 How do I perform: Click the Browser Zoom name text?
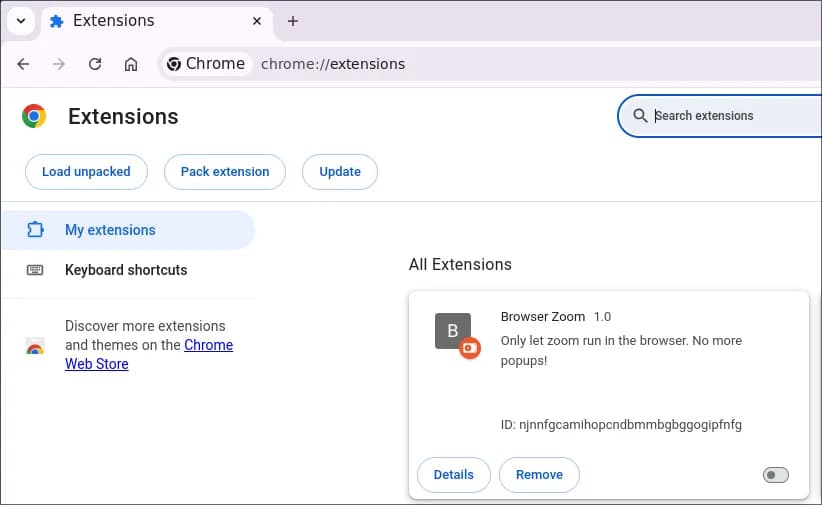[543, 317]
